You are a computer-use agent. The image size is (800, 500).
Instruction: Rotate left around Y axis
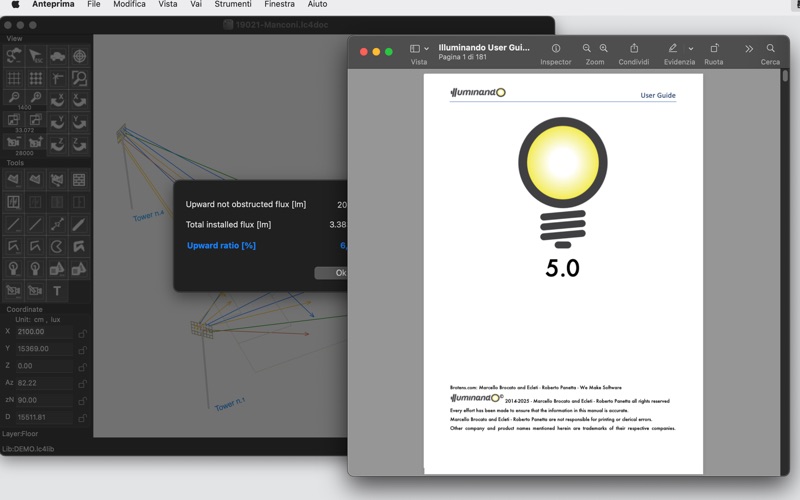57,122
